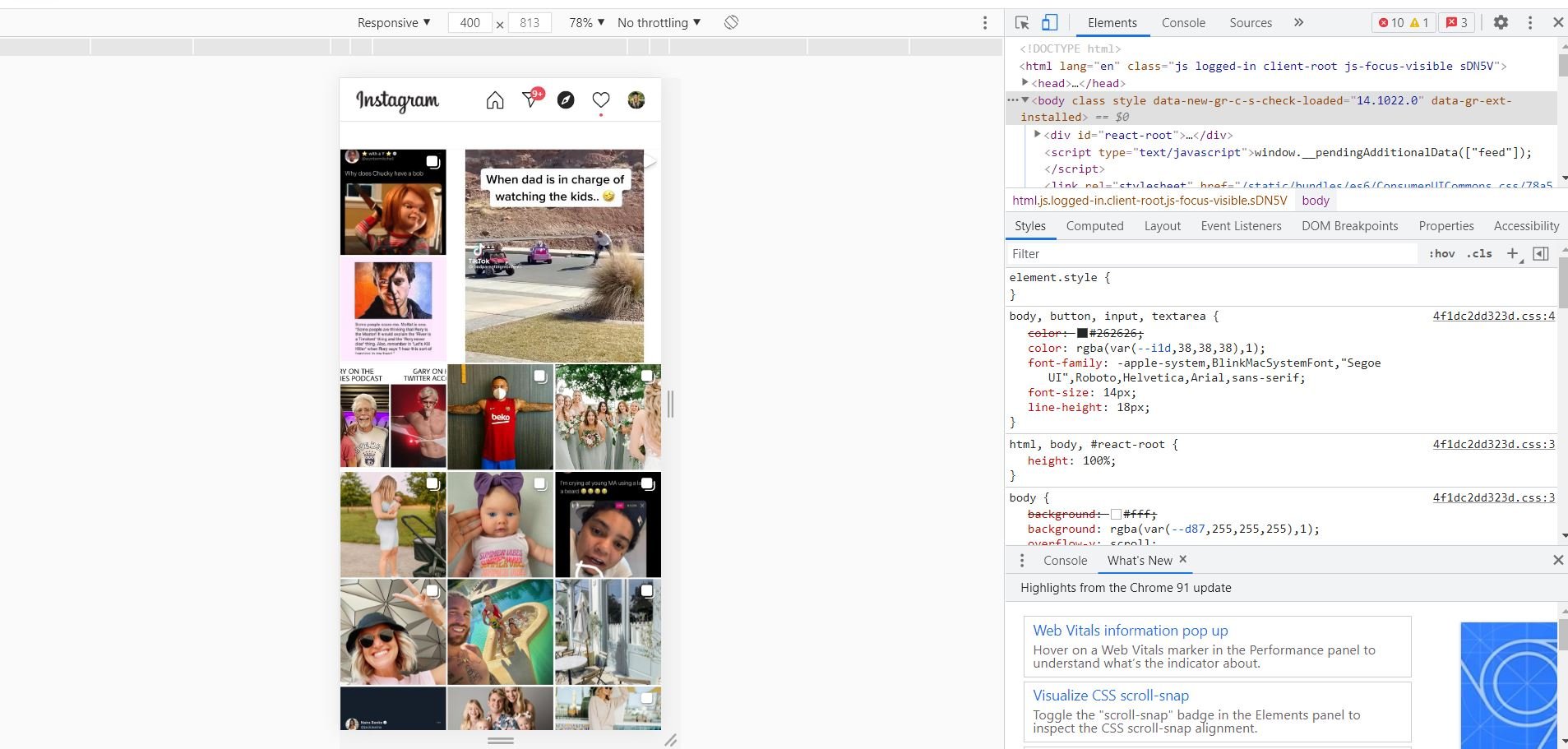
Task: Open DevTools settings gear
Action: click(1501, 23)
